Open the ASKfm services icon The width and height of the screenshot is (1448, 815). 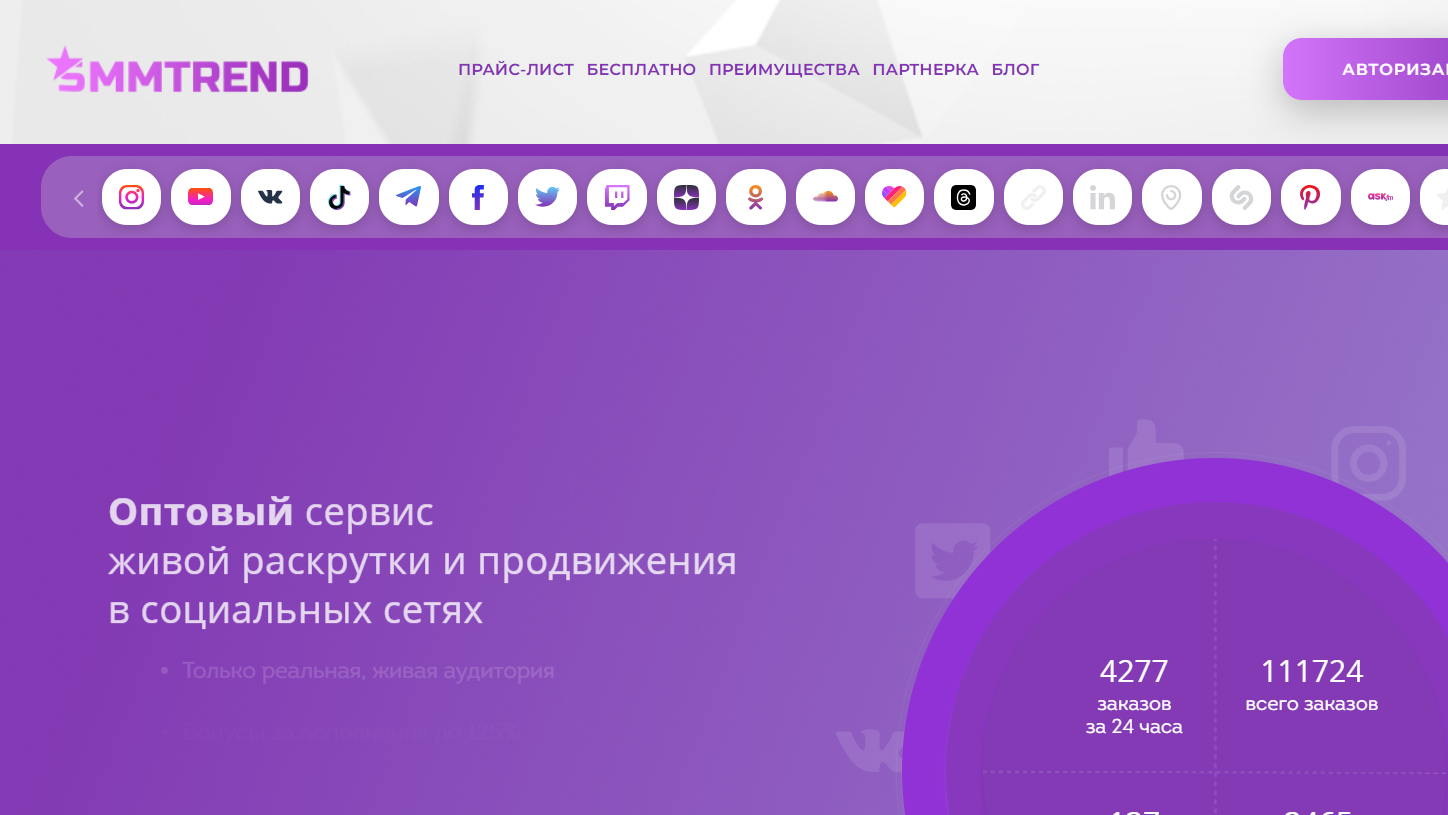point(1380,197)
